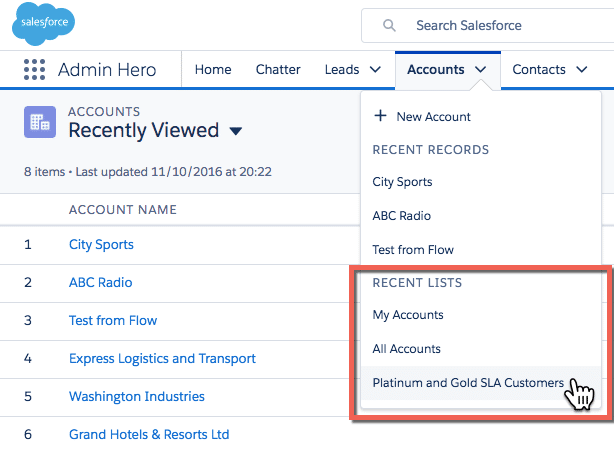Open the Chatter tab
Image resolution: width=614 pixels, height=454 pixels.
(x=278, y=69)
